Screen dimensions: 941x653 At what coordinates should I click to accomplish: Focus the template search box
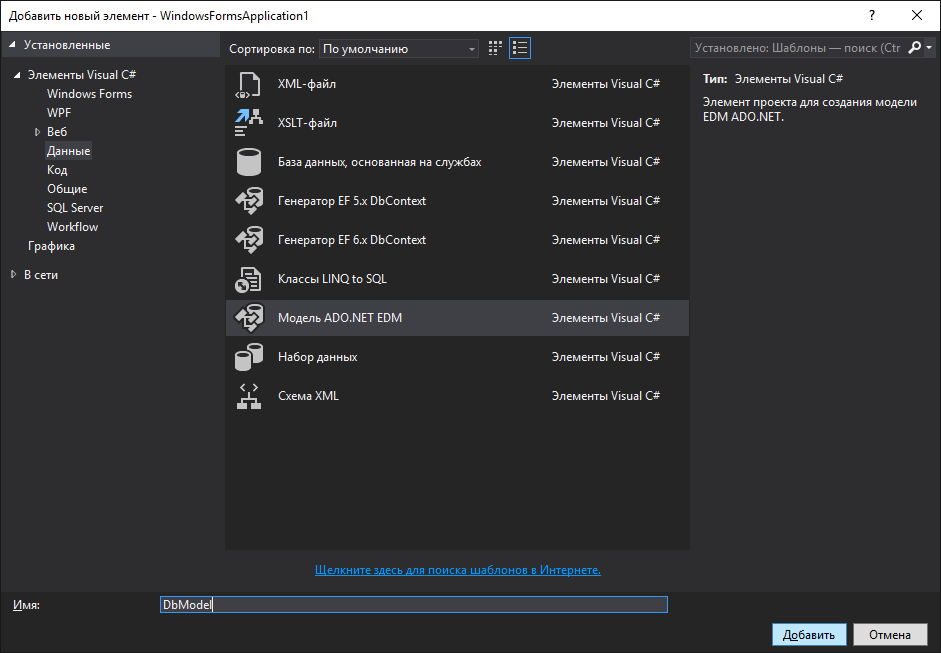tap(799, 48)
